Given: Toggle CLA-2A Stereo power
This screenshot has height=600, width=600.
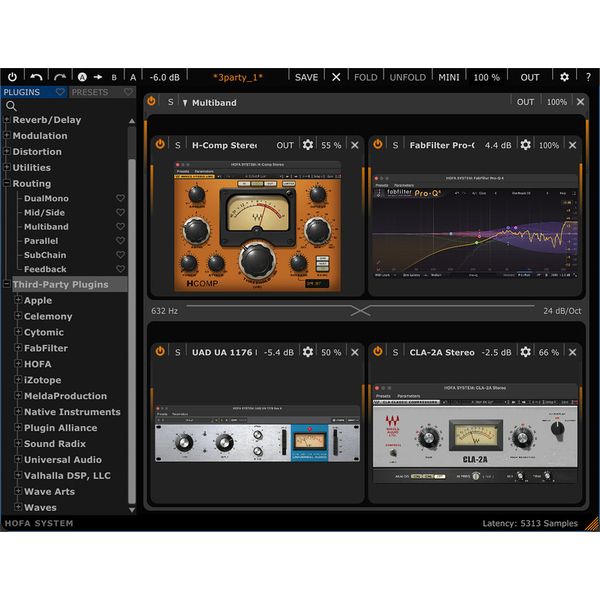Looking at the screenshot, I should pos(378,352).
